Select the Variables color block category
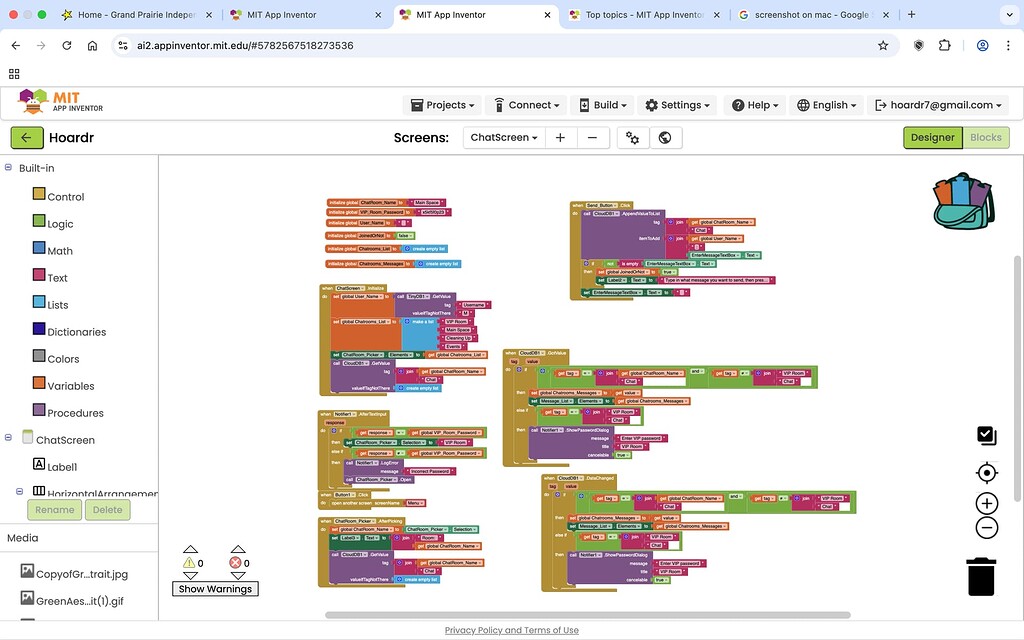Image resolution: width=1024 pixels, height=640 pixels. [71, 386]
